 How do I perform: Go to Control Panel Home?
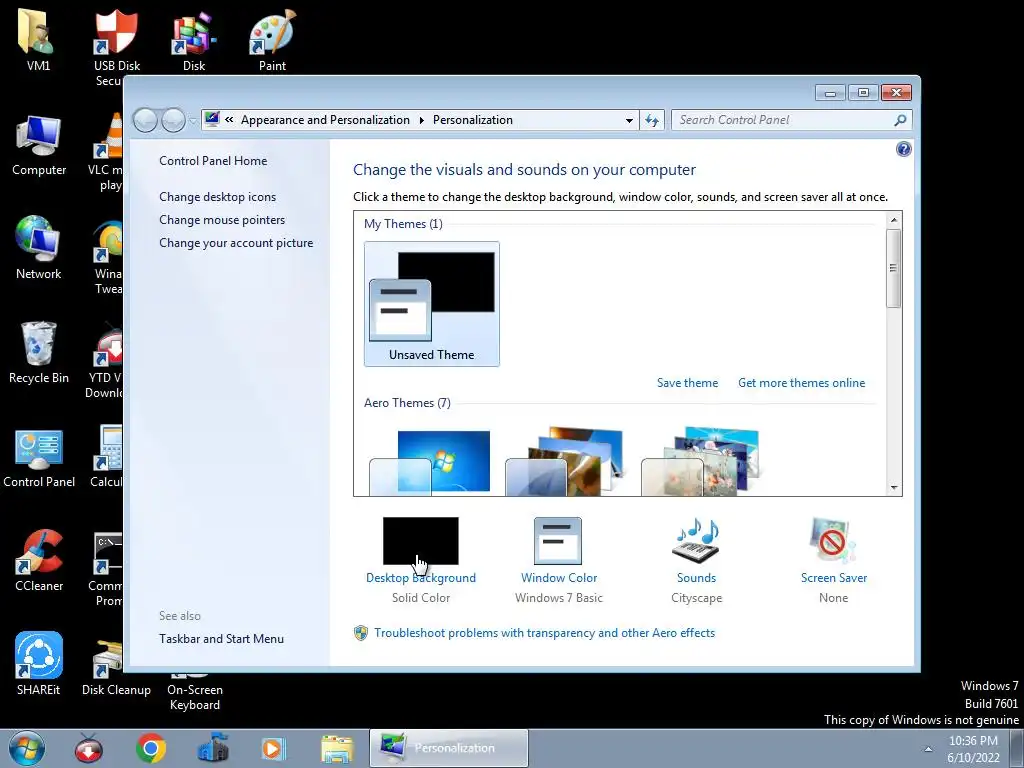click(x=213, y=161)
